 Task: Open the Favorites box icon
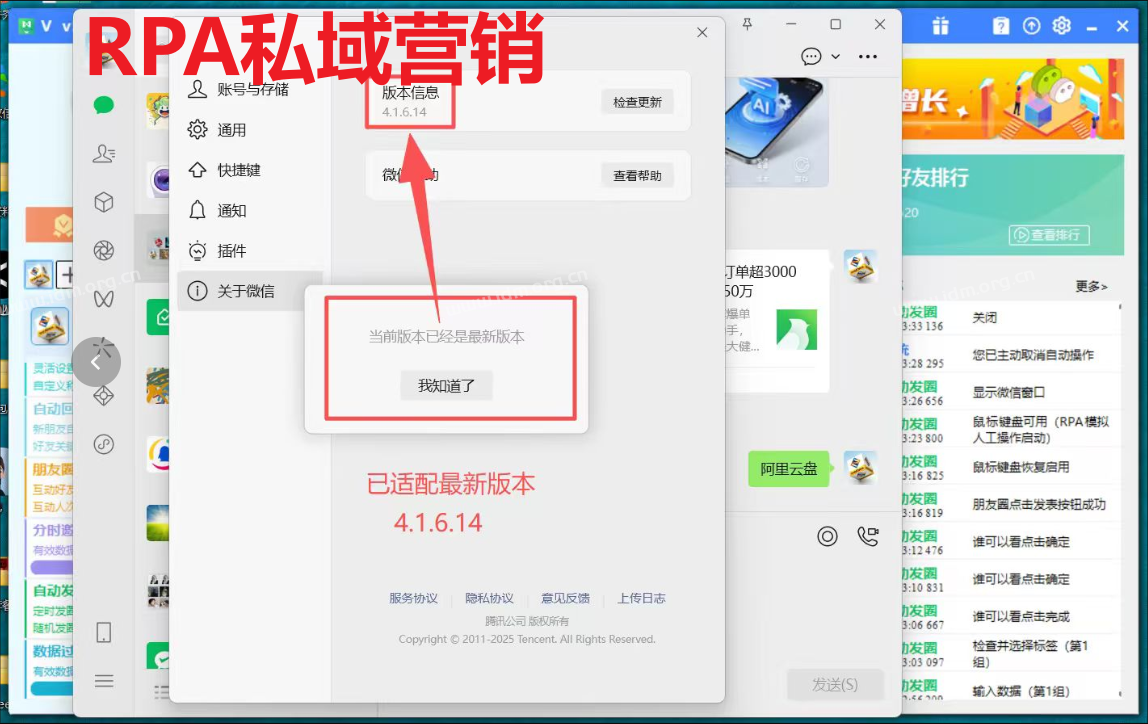[104, 201]
